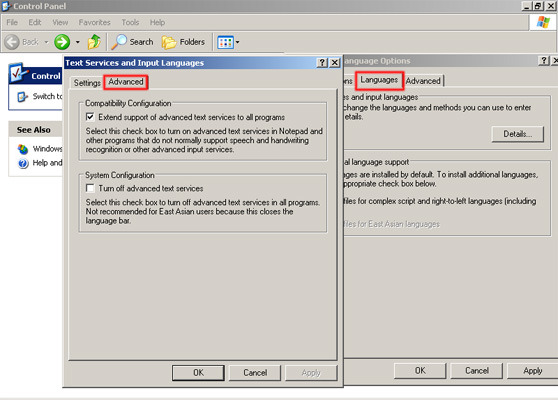Open the Tools menu
The image size is (558, 400).
tap(130, 22)
